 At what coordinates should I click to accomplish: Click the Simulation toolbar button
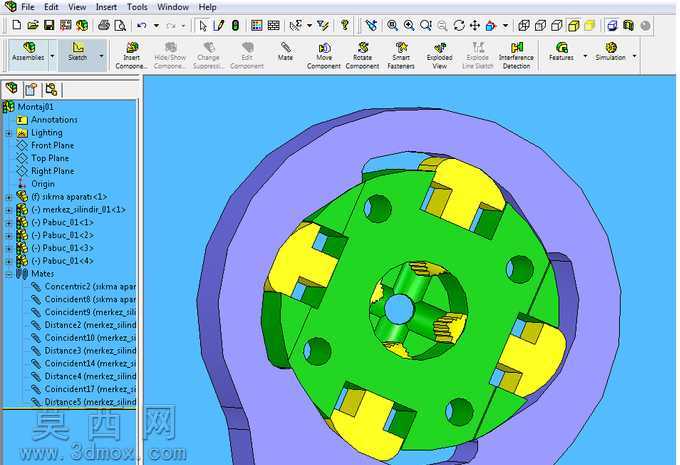[610, 52]
